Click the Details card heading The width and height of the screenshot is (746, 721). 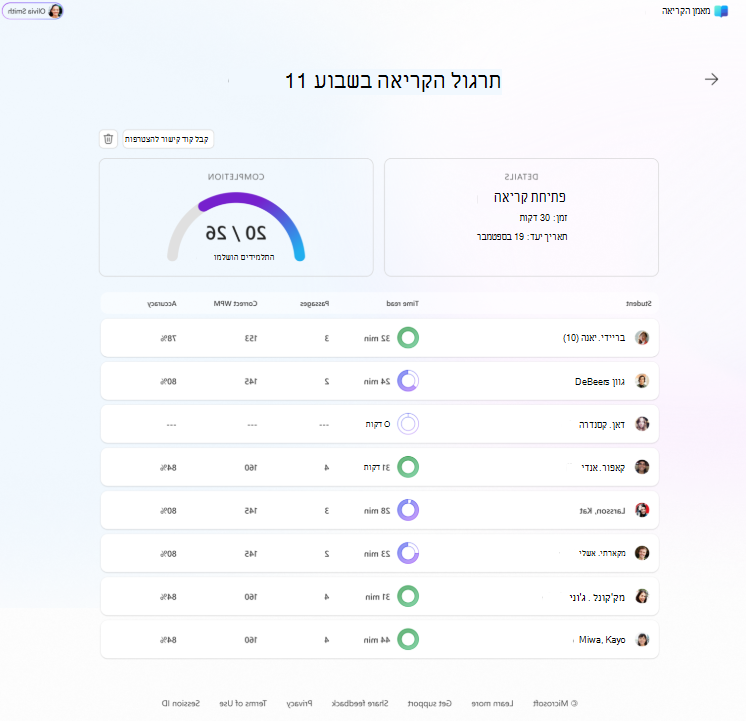coord(521,177)
